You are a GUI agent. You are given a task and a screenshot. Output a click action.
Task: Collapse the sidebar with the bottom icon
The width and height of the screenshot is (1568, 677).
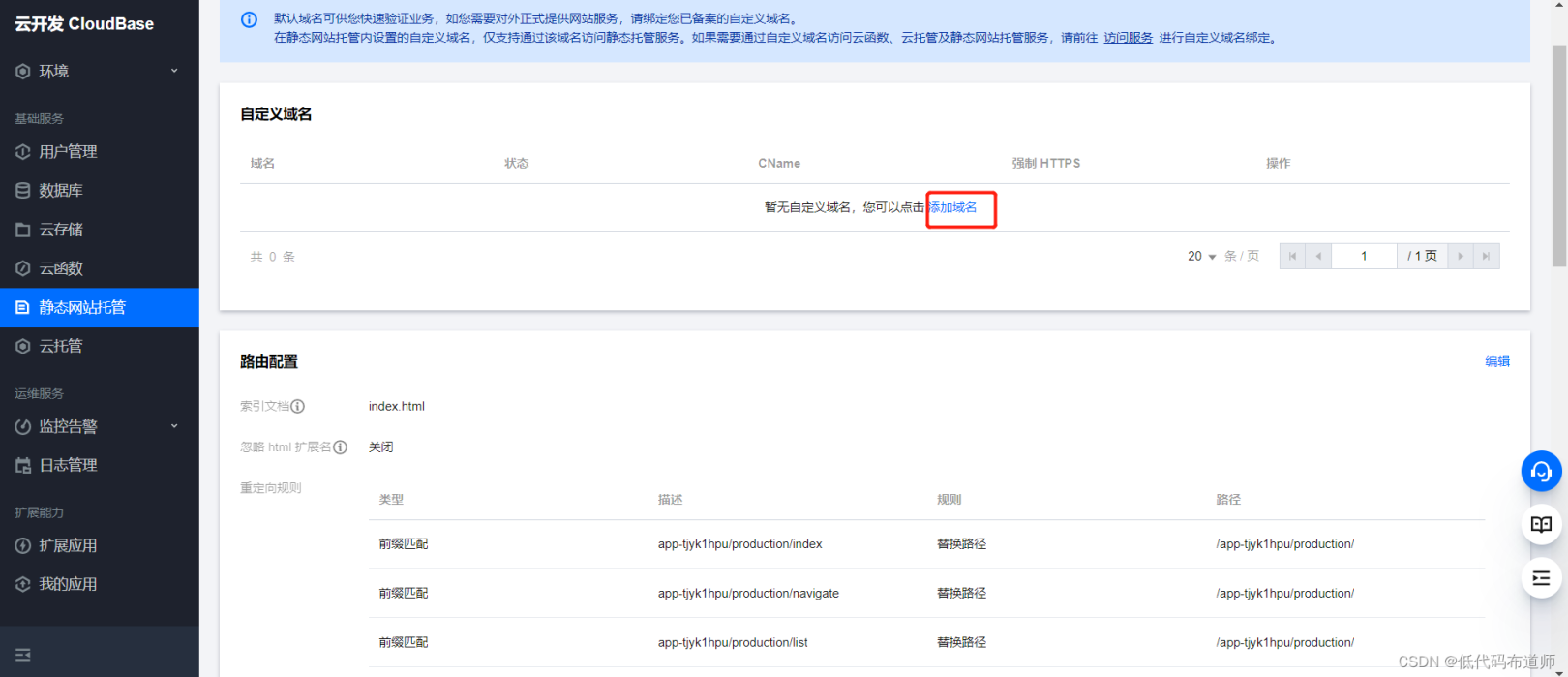click(x=23, y=655)
